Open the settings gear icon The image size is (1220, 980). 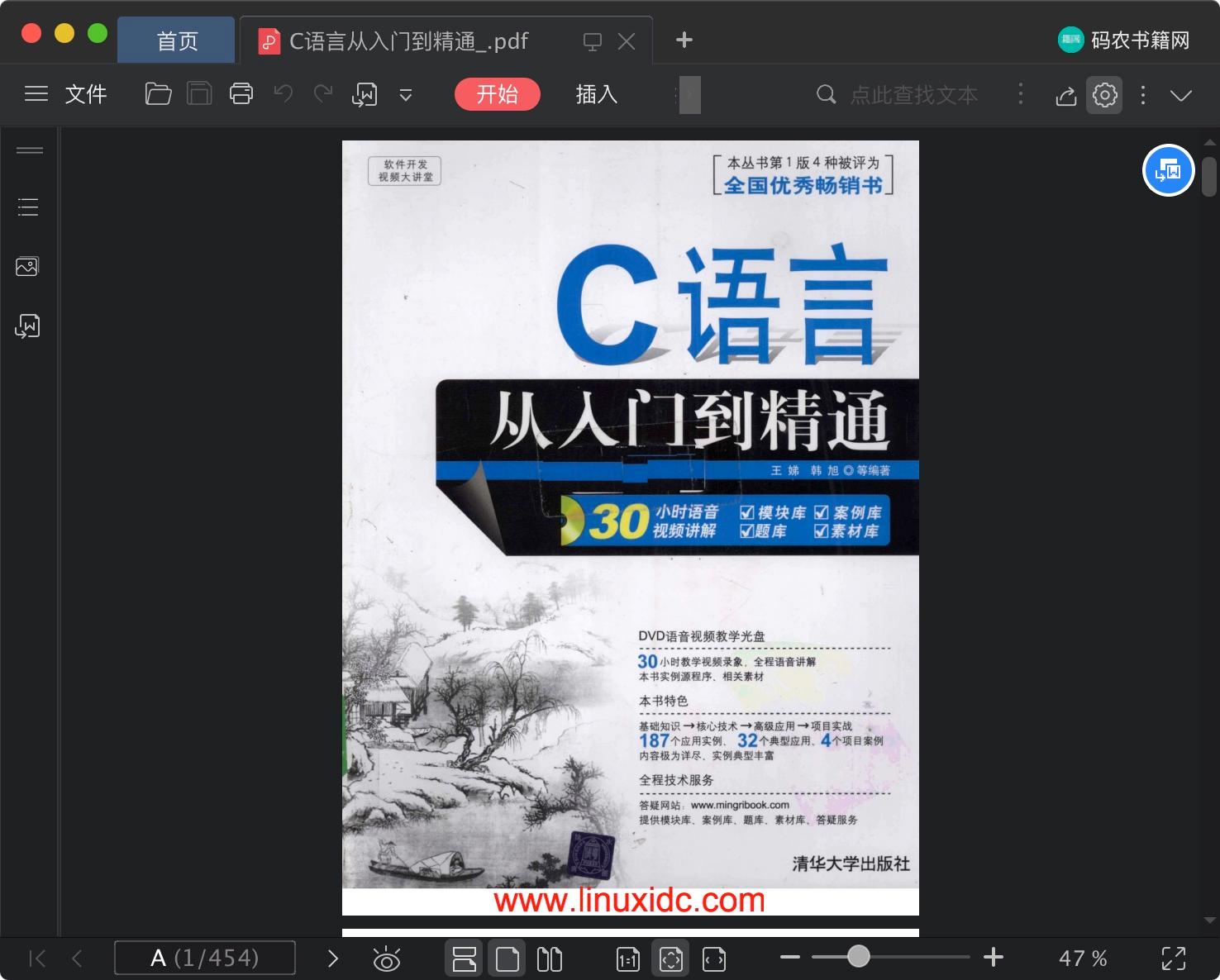click(x=1105, y=95)
